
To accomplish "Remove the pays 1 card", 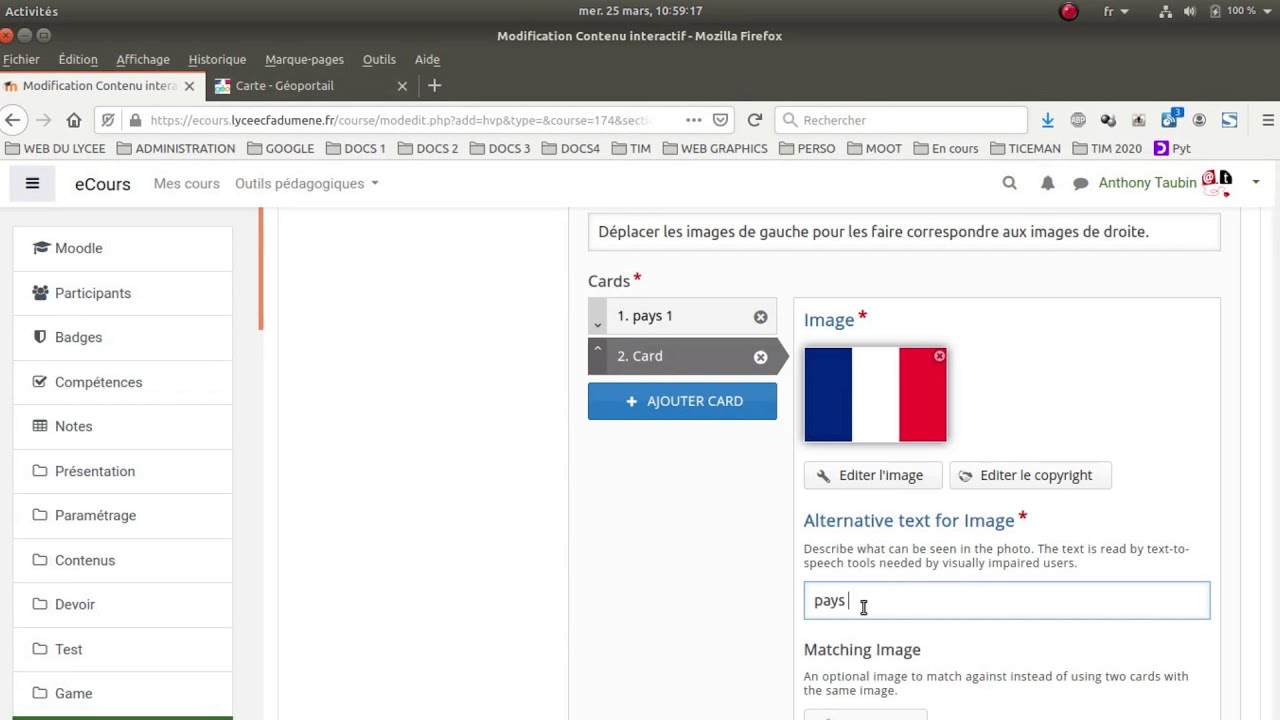I will click(x=760, y=317).
